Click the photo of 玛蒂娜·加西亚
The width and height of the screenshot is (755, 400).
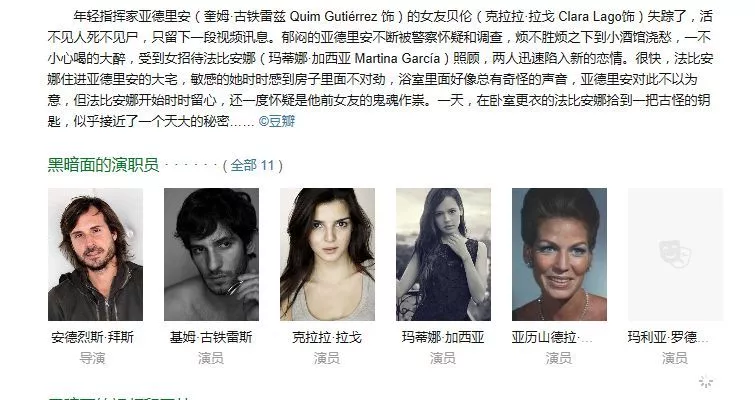tap(443, 254)
